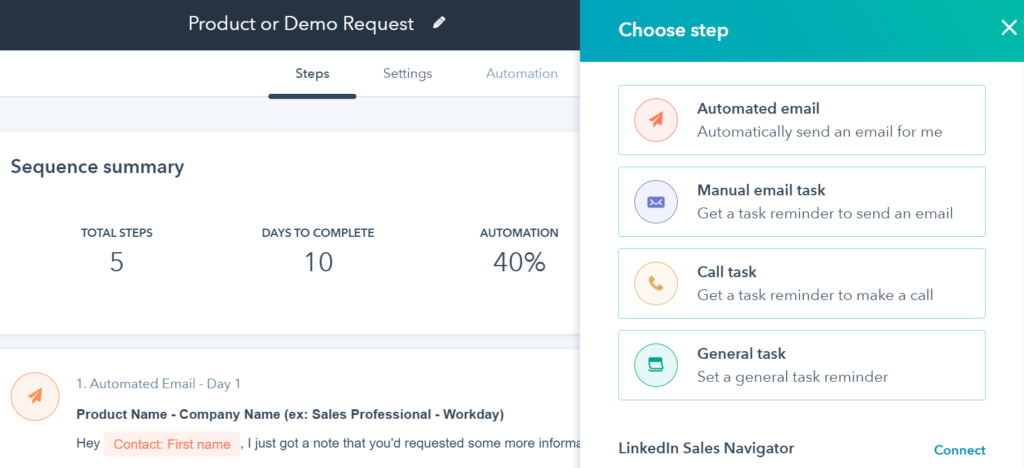Screen dimensions: 1024x468
Task: Select "Automatically send an email for me" option
Action: point(819,131)
